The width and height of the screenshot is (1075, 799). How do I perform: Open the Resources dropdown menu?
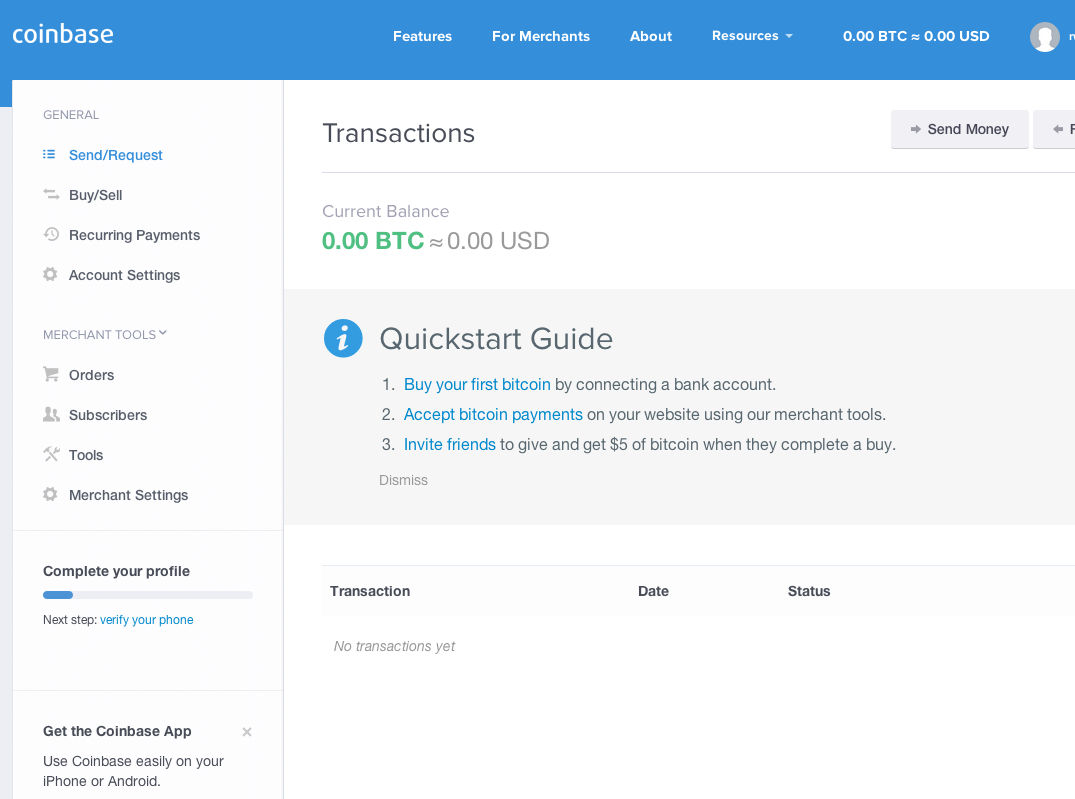(x=752, y=36)
